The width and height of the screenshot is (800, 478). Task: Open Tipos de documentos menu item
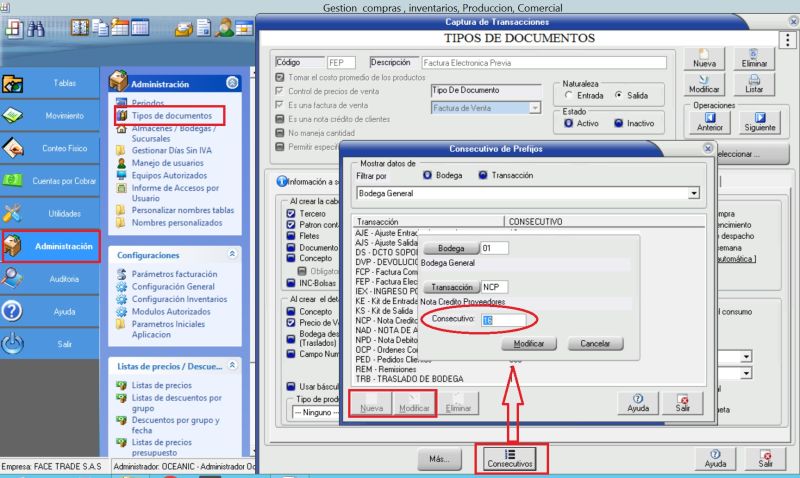point(171,116)
